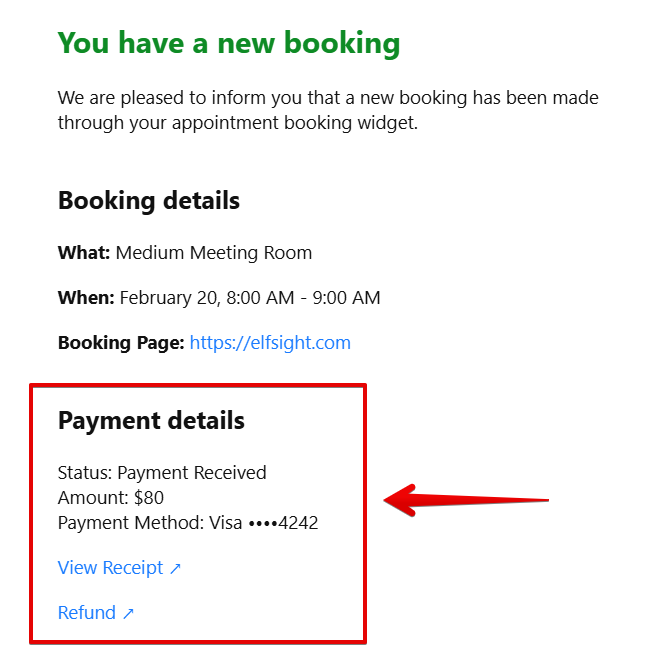665x649 pixels.
Task: Select the "Payment details" heading
Action: click(151, 420)
